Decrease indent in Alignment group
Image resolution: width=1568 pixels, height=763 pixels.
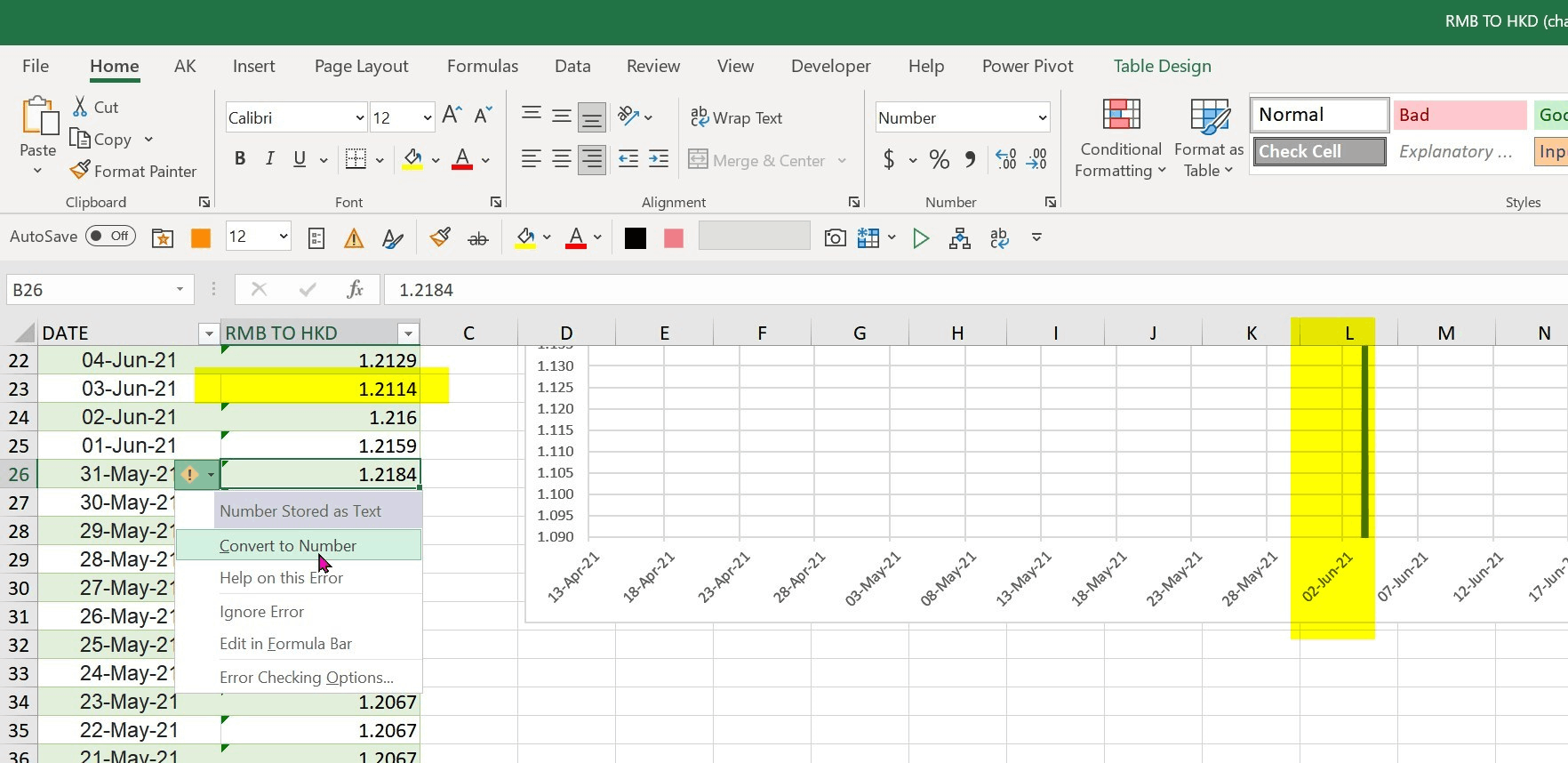pyautogui.click(x=628, y=159)
